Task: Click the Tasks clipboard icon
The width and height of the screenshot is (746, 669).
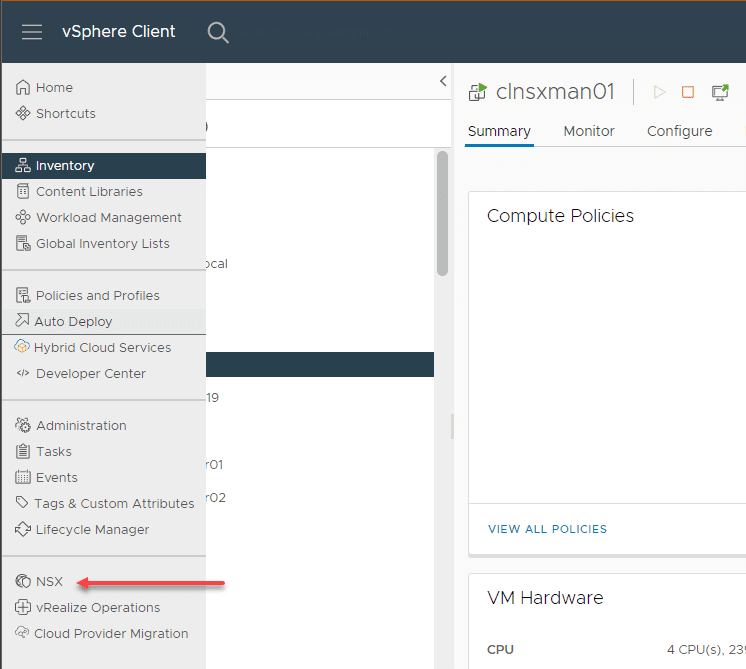Action: click(23, 451)
